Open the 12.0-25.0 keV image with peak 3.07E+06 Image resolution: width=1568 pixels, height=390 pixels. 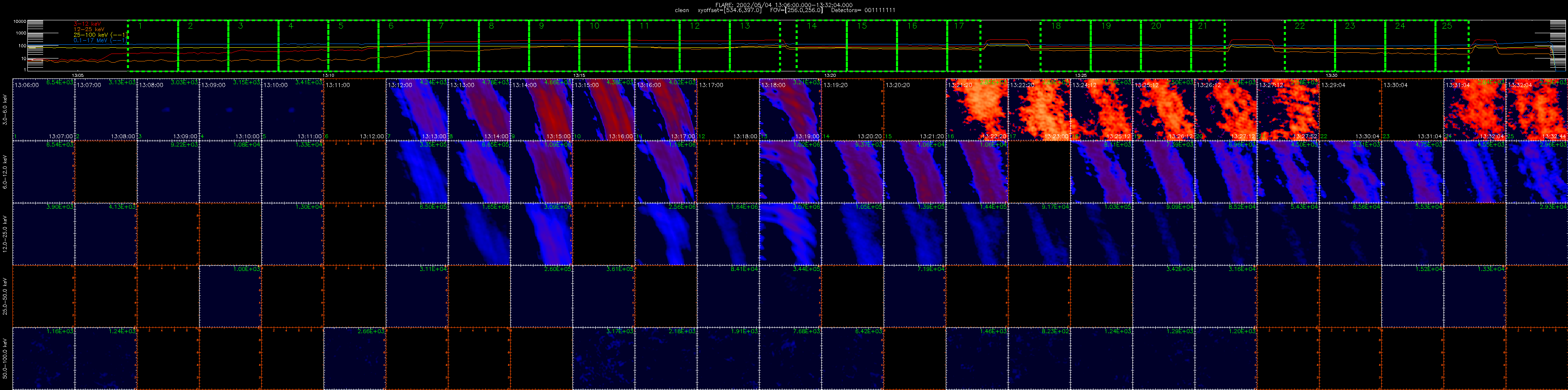pos(791,234)
